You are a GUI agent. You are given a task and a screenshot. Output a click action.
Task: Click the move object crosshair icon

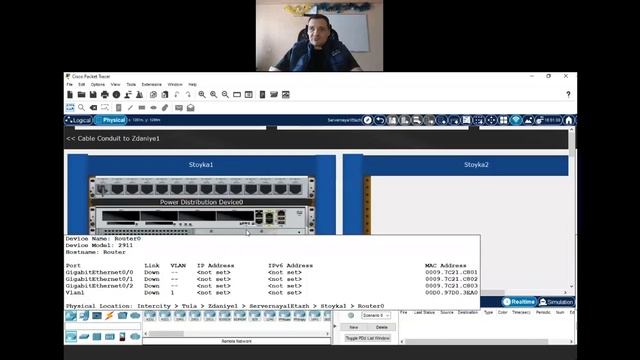click(491, 120)
